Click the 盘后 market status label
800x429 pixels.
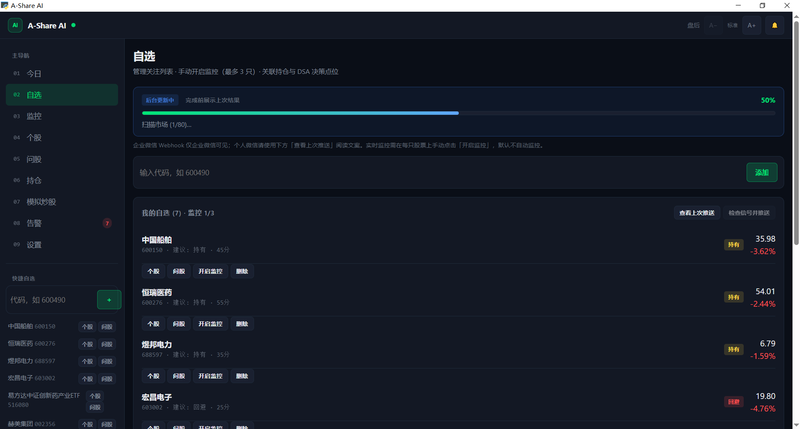tap(693, 26)
